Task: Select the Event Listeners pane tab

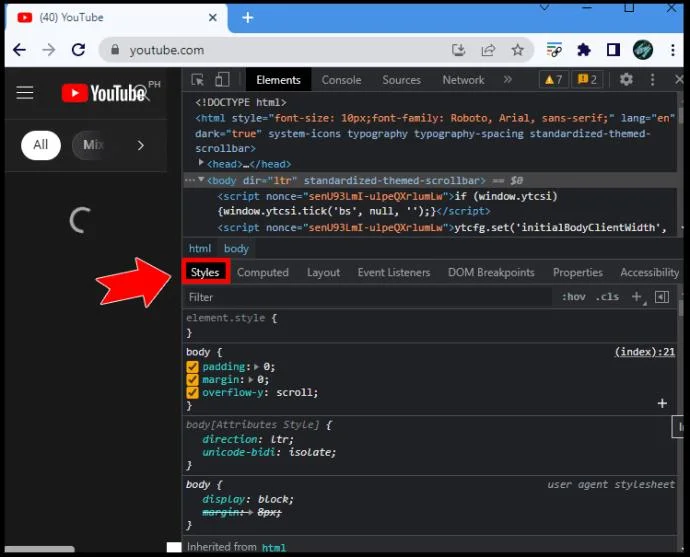Action: tap(394, 272)
